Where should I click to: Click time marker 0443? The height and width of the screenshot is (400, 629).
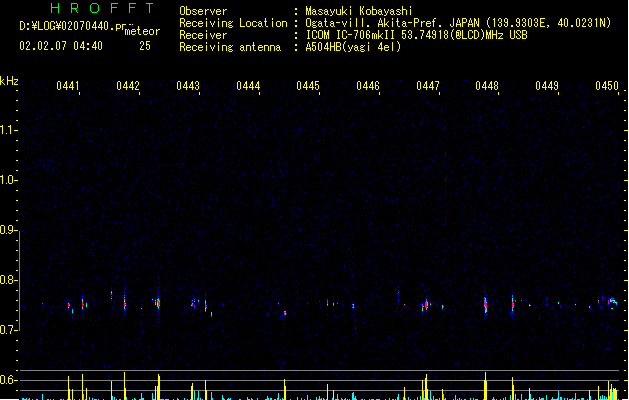click(188, 86)
